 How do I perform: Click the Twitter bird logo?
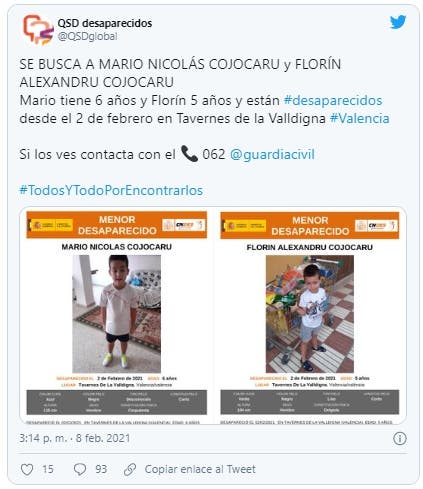[398, 22]
